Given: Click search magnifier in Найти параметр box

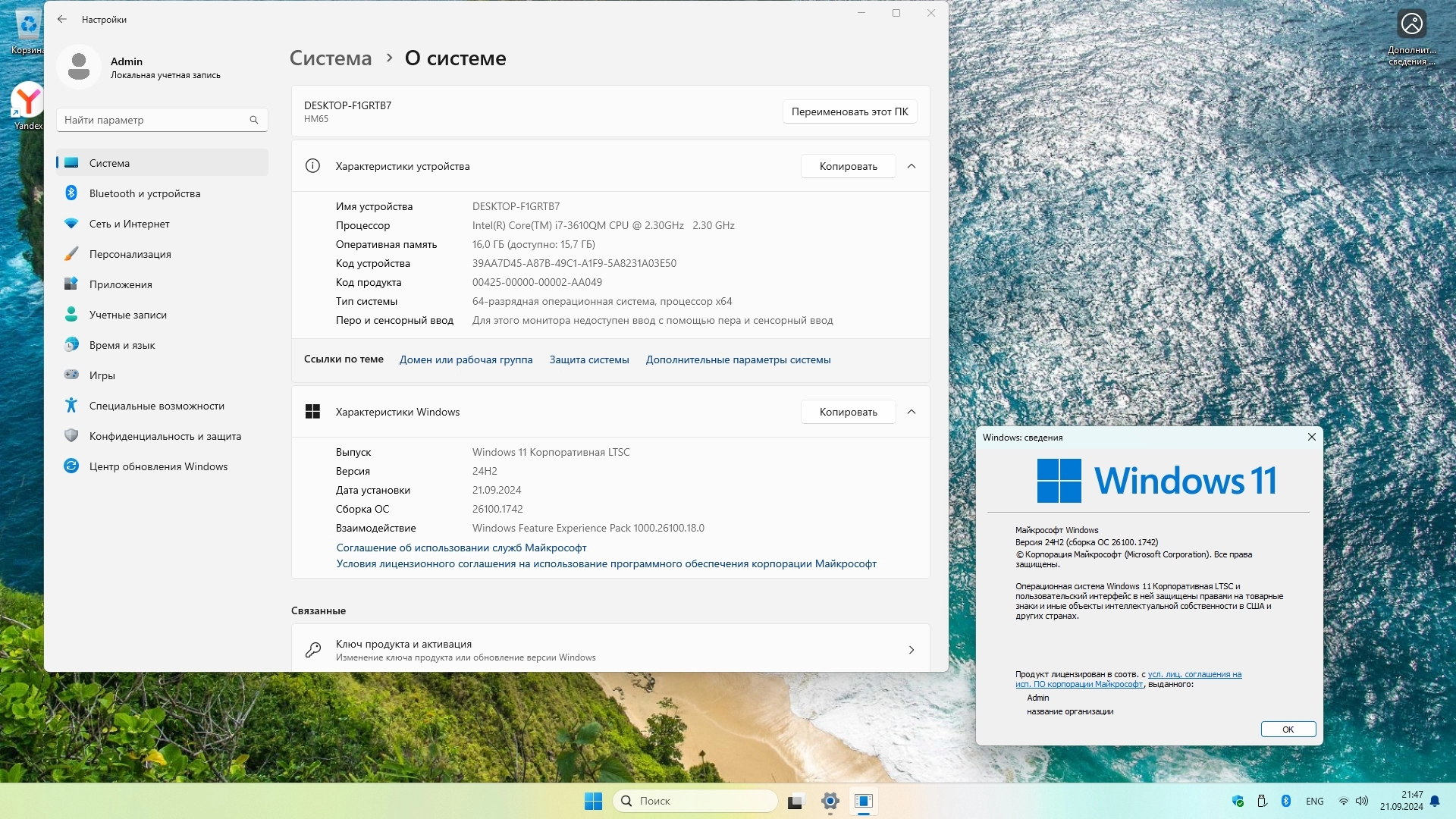Looking at the screenshot, I should pyautogui.click(x=254, y=120).
